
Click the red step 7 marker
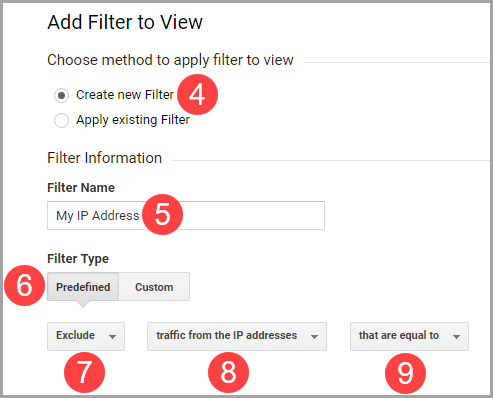tap(84, 373)
